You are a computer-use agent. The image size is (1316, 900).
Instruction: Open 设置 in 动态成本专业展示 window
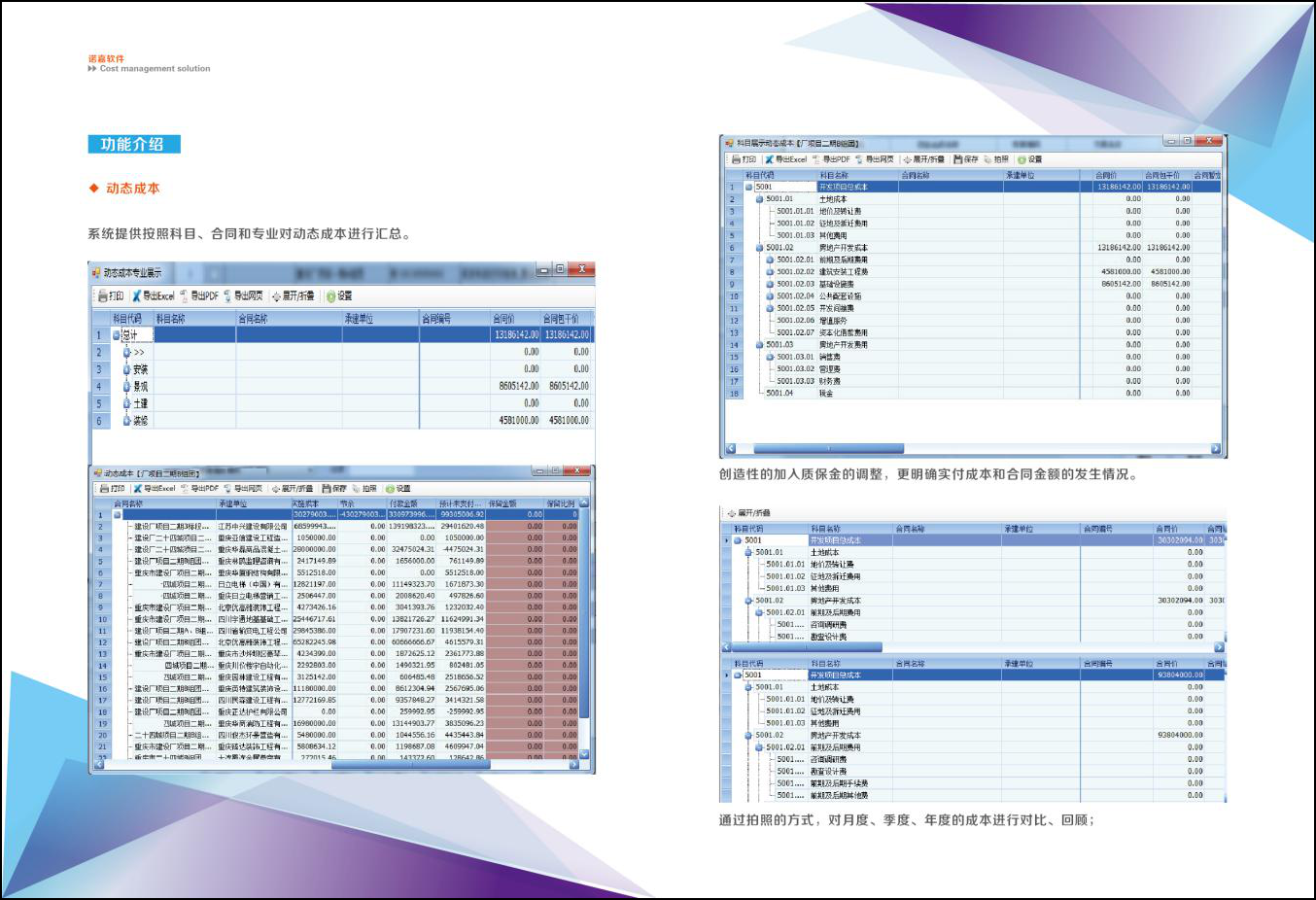[x=338, y=296]
